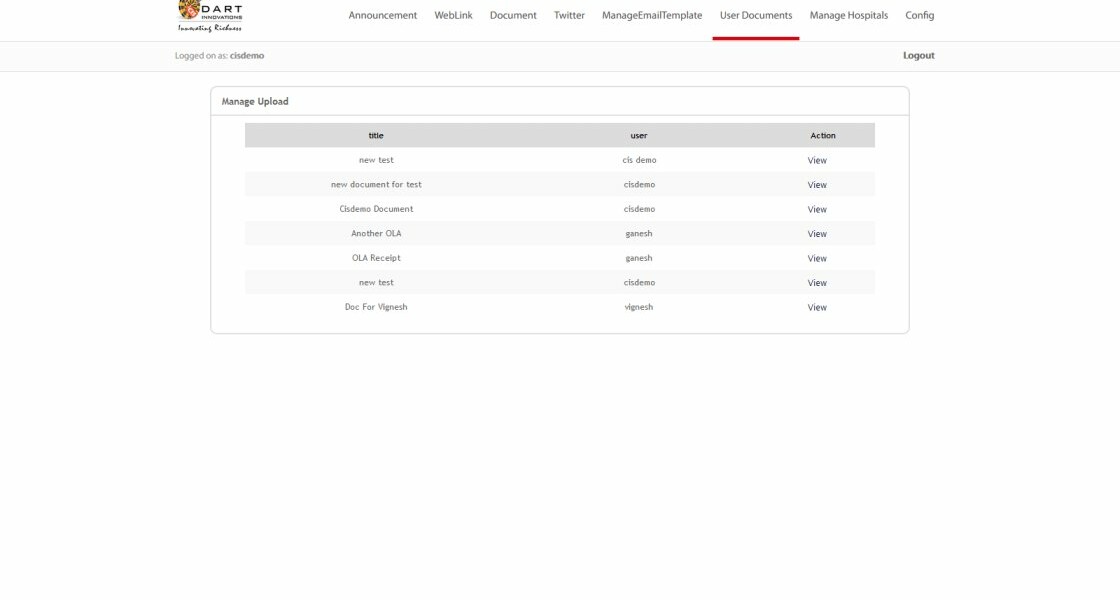1120x600 pixels.
Task: View the 'Another OLA' document
Action: point(817,234)
